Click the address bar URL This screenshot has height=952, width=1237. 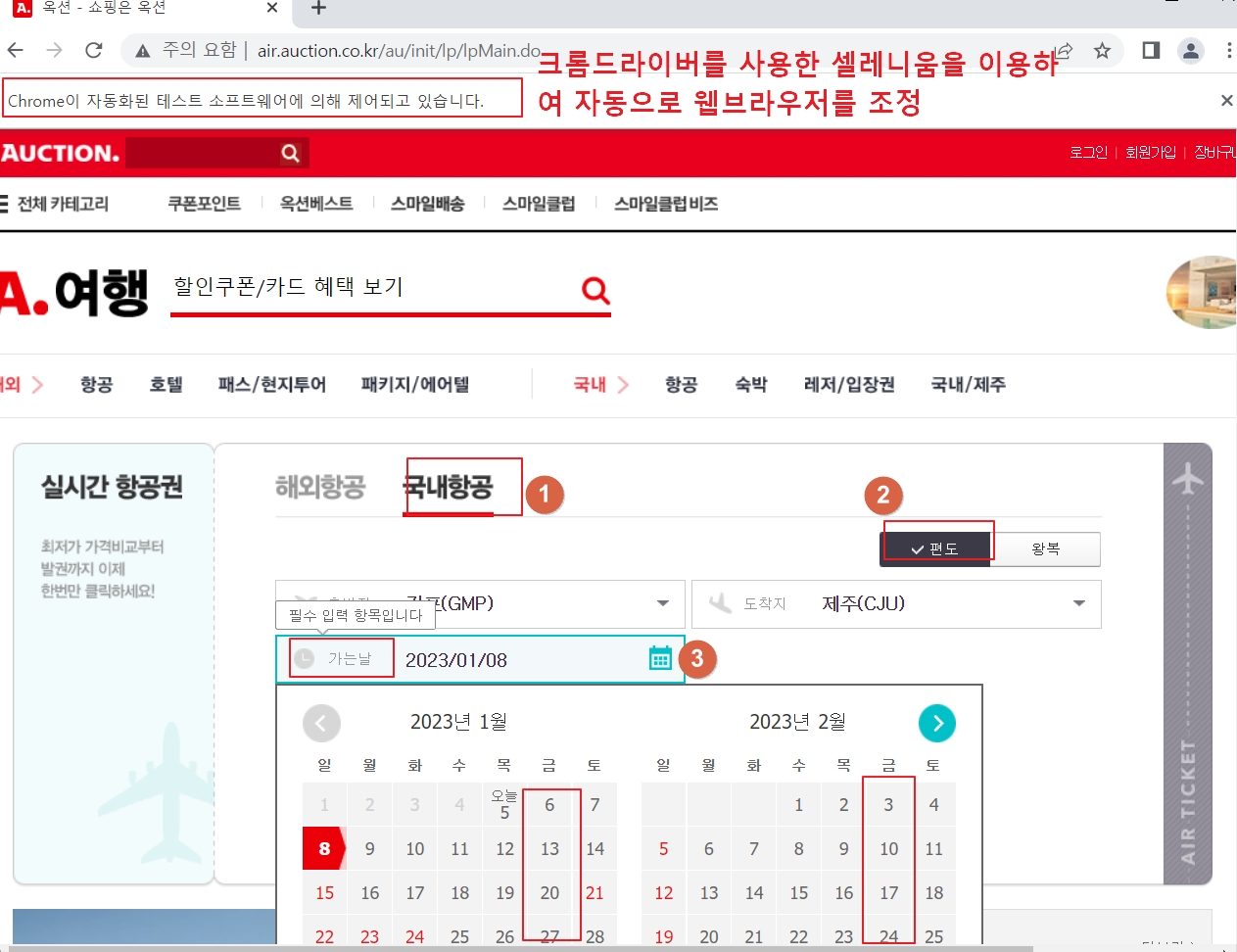399,51
